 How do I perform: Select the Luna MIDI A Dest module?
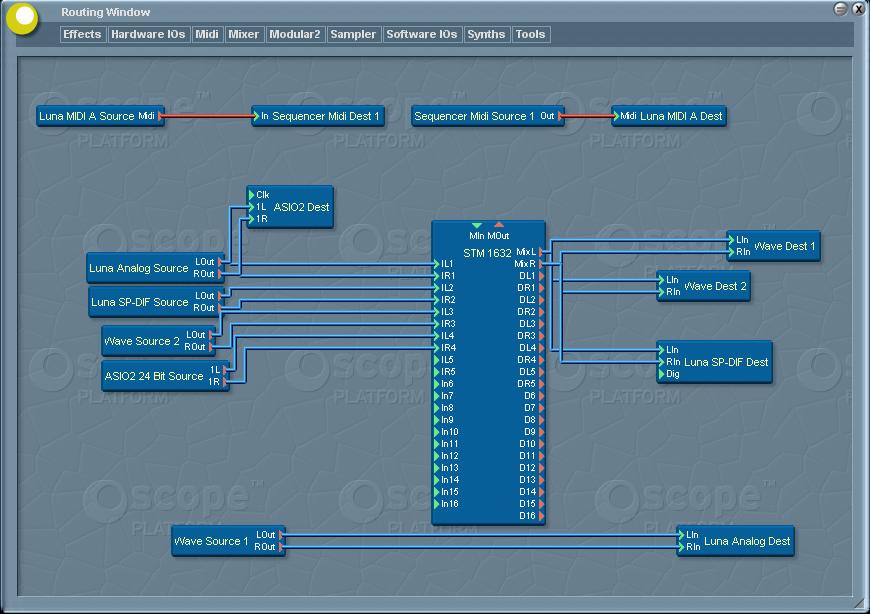pos(669,116)
